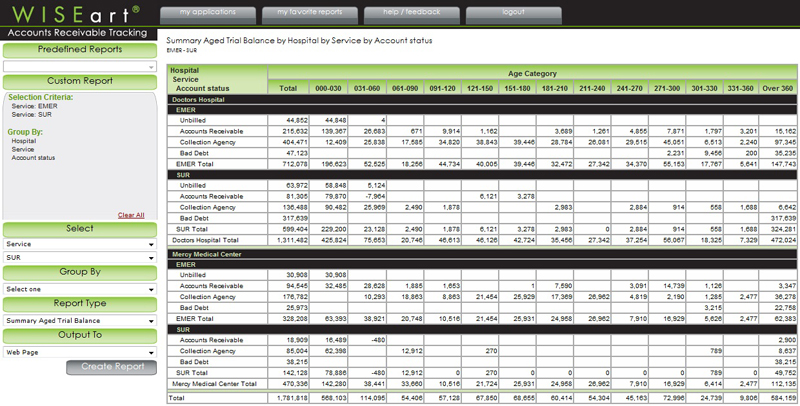Open the Web Page output dropdown
800x406 pixels.
[x=80, y=352]
